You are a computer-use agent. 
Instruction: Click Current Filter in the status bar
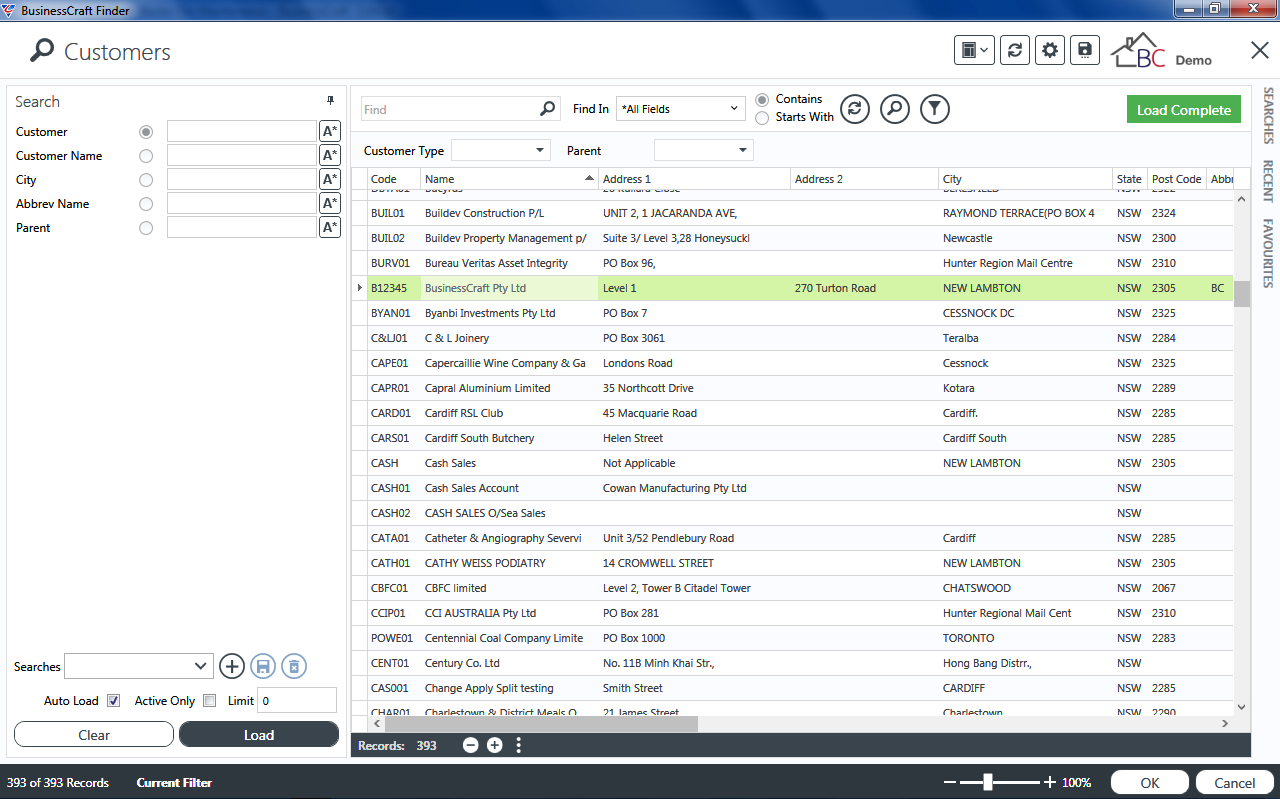pos(174,782)
